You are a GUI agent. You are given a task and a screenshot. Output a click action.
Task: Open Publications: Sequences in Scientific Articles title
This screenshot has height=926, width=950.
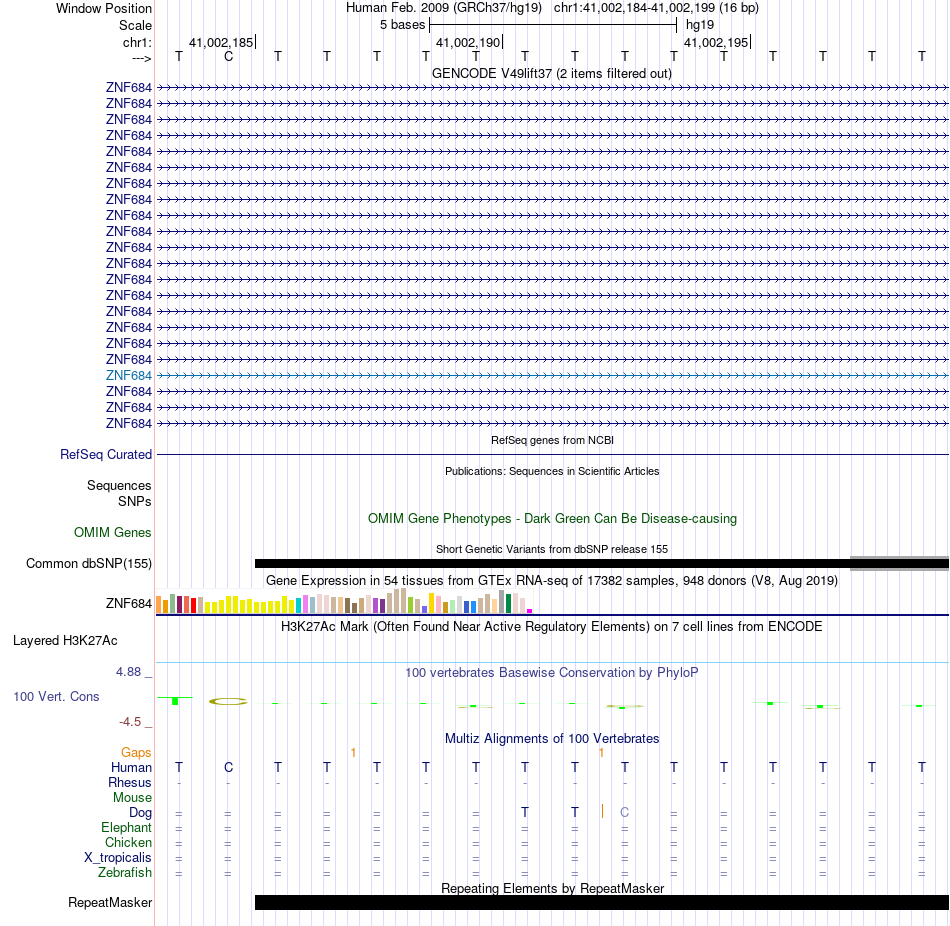tap(552, 471)
